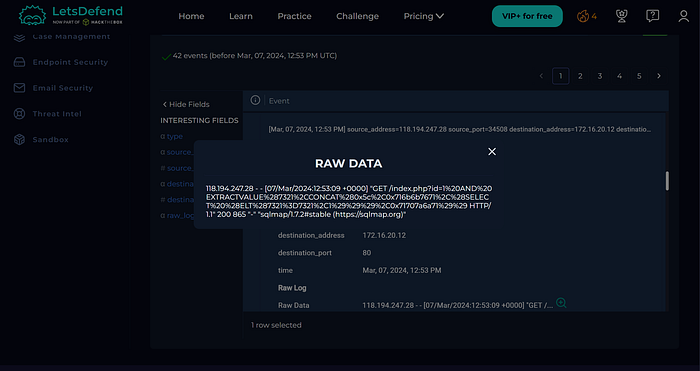This screenshot has height=371, width=700.
Task: Select page 3 in pagination
Action: (x=600, y=76)
